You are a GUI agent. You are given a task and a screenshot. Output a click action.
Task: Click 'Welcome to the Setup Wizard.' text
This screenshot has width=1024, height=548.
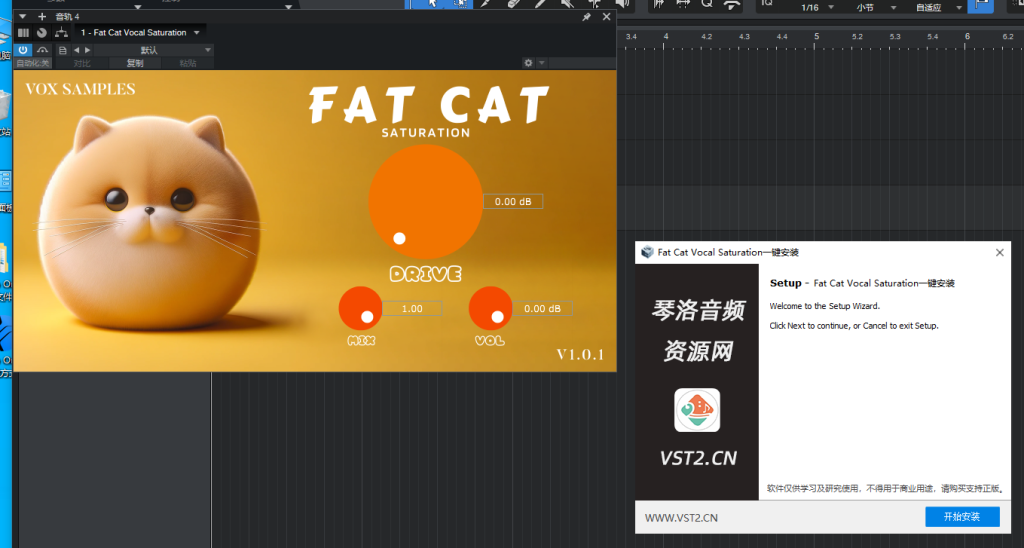[x=824, y=306]
